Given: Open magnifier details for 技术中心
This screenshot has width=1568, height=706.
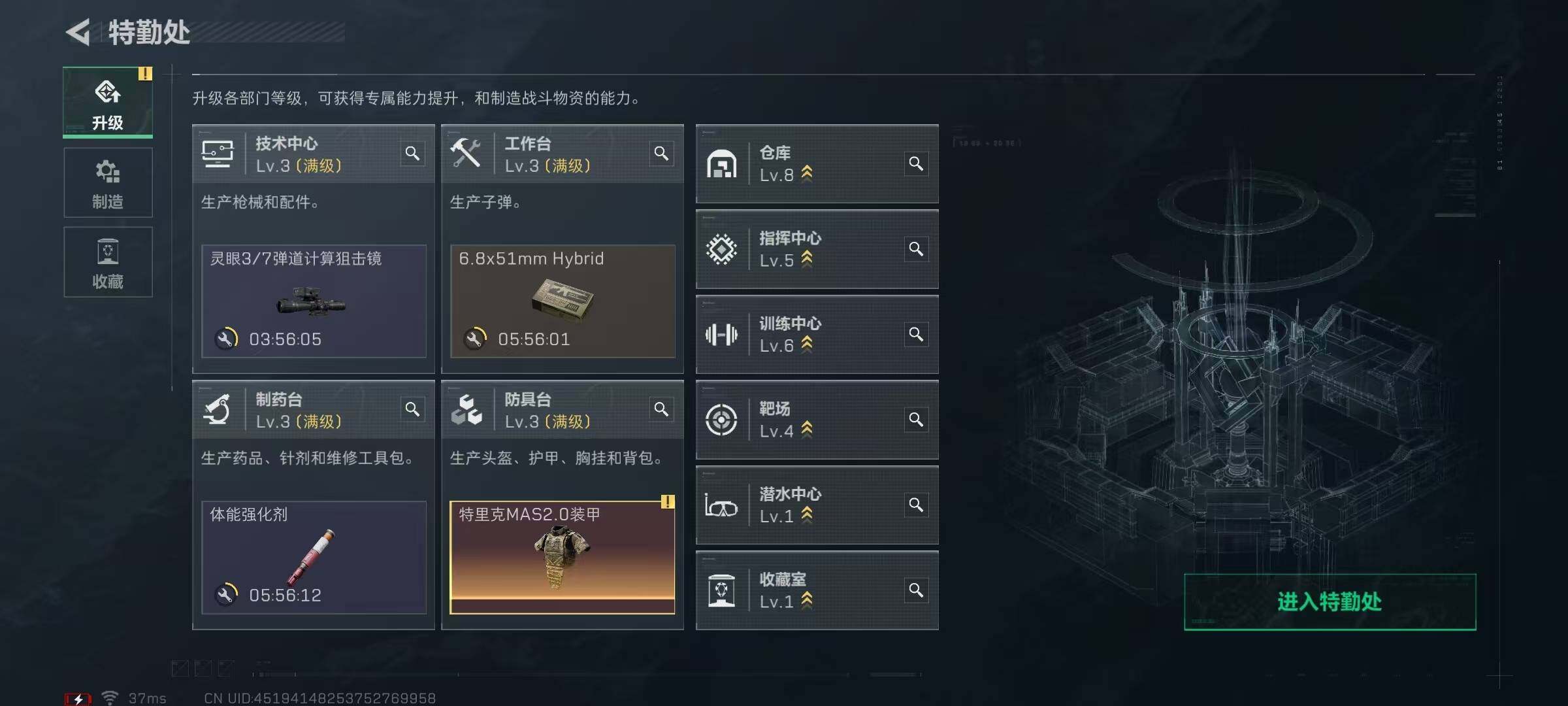Looking at the screenshot, I should pos(412,154).
